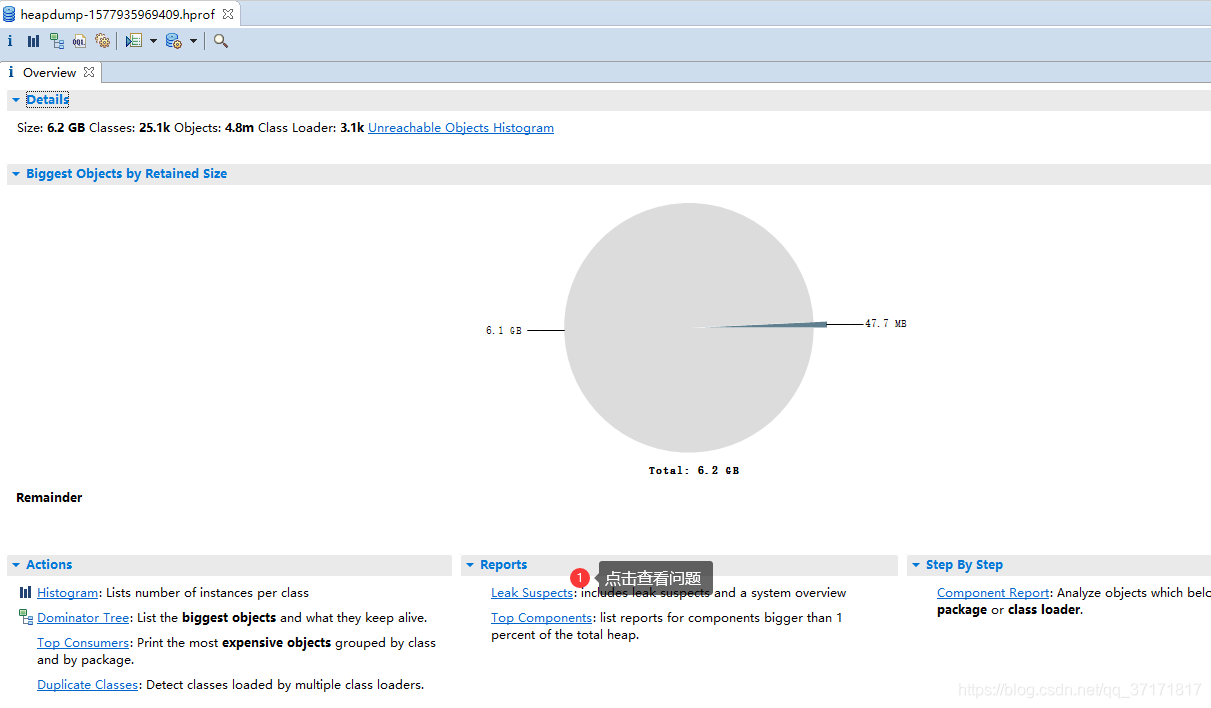Open the expert system test dropdown arrow
The height and width of the screenshot is (708, 1211).
[152, 41]
